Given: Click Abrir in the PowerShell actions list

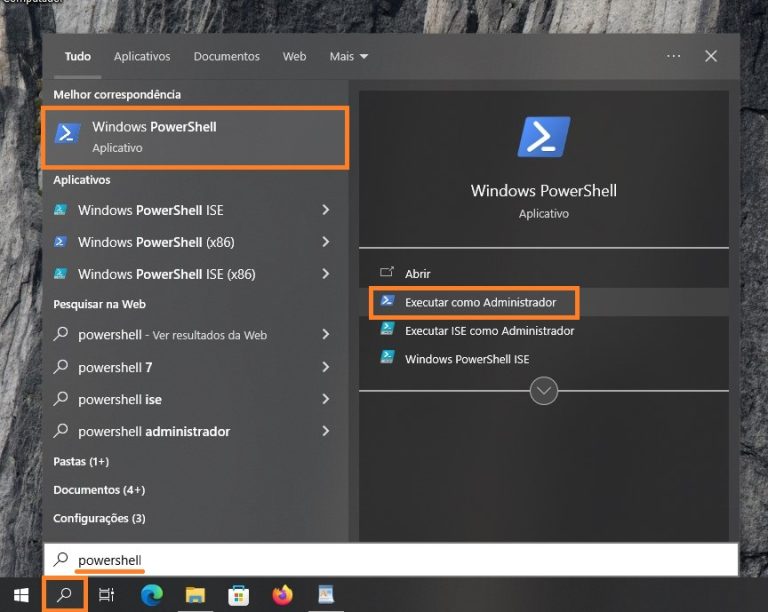Looking at the screenshot, I should click(417, 273).
